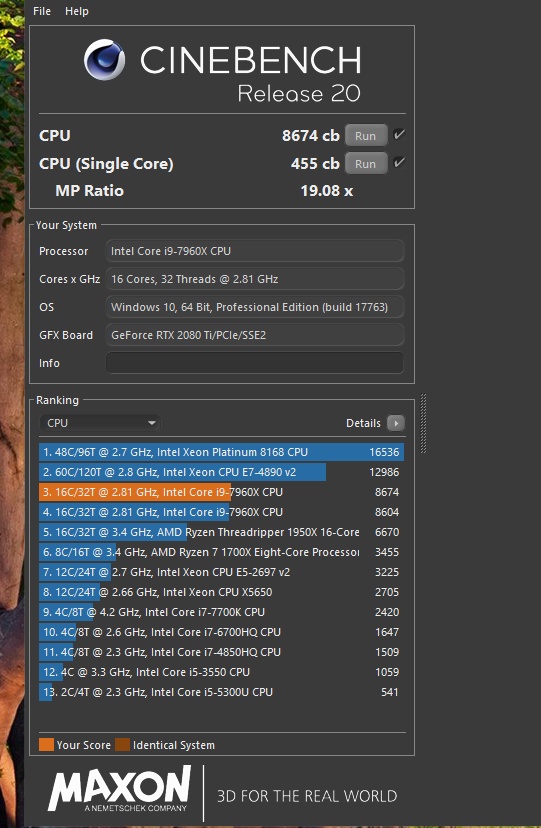Select the Threadripper 1950X ranking entry
This screenshot has height=828, width=541.
coord(221,532)
